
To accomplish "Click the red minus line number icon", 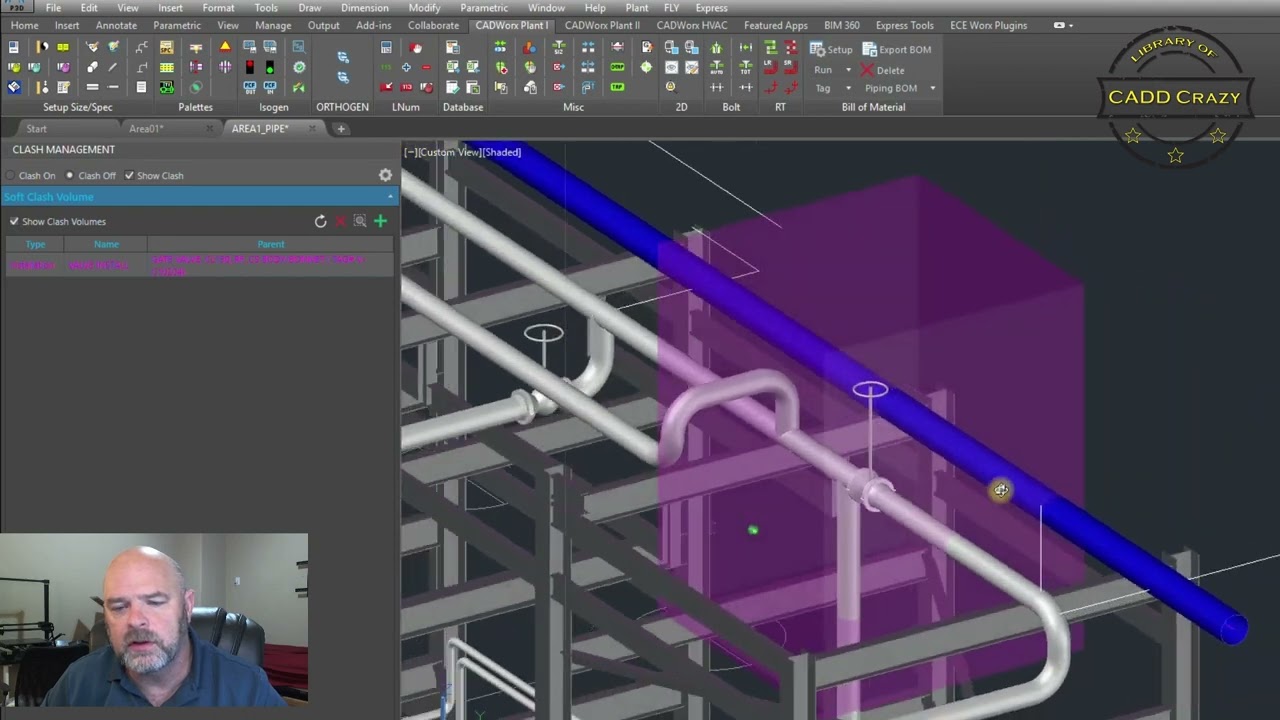I will (426, 67).
